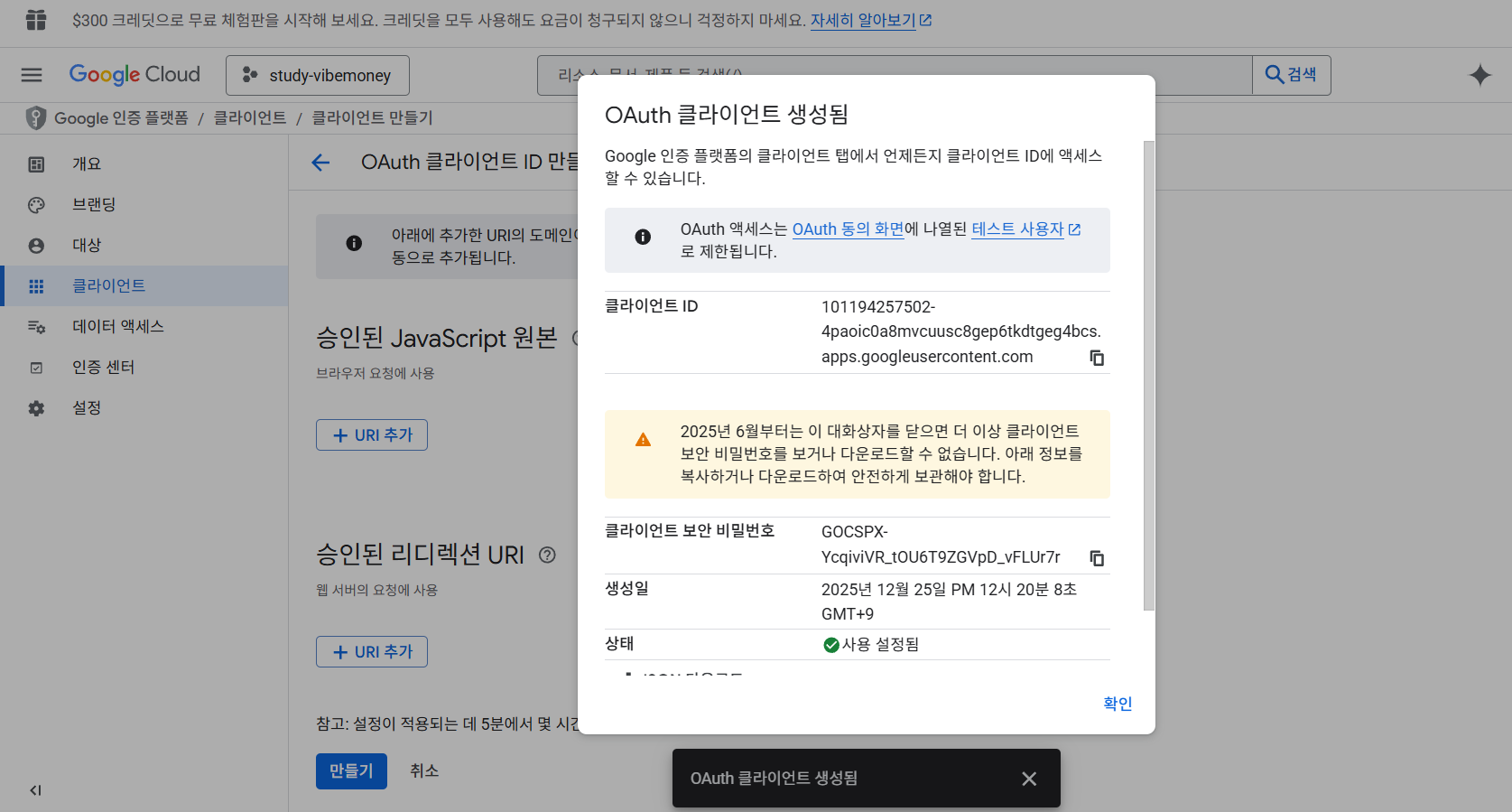
Task: Click the warning triangle icon in the dialog
Action: [x=643, y=440]
